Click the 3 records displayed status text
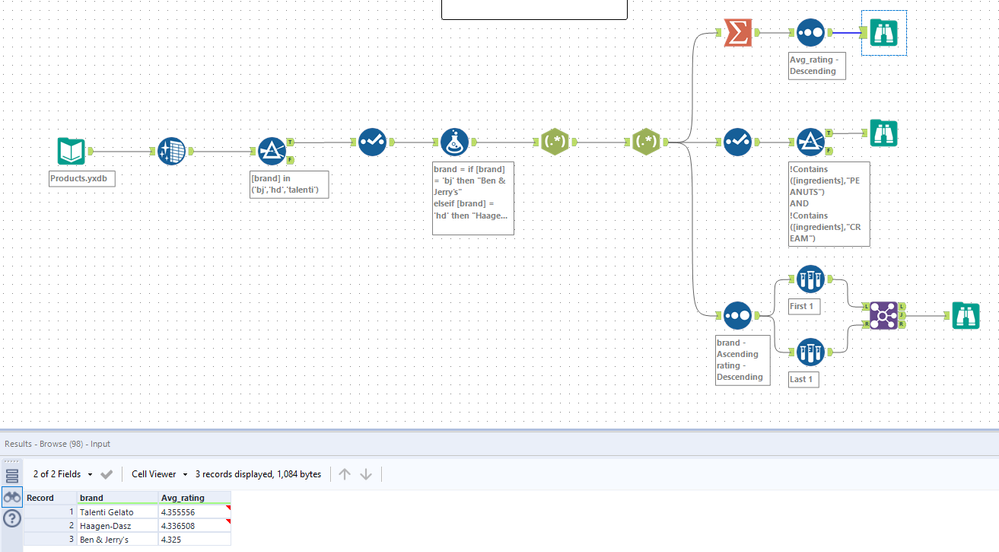The height and width of the screenshot is (552, 999). pyautogui.click(x=258, y=474)
